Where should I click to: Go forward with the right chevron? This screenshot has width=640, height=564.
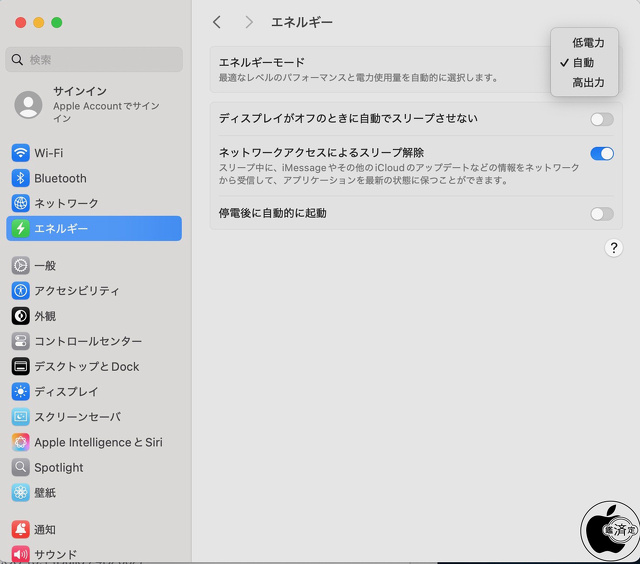coord(249,22)
